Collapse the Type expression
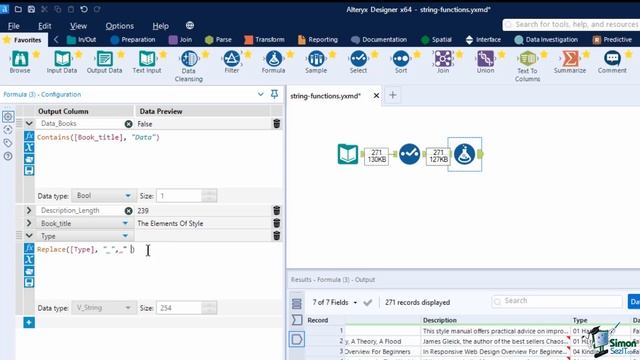 point(29,236)
